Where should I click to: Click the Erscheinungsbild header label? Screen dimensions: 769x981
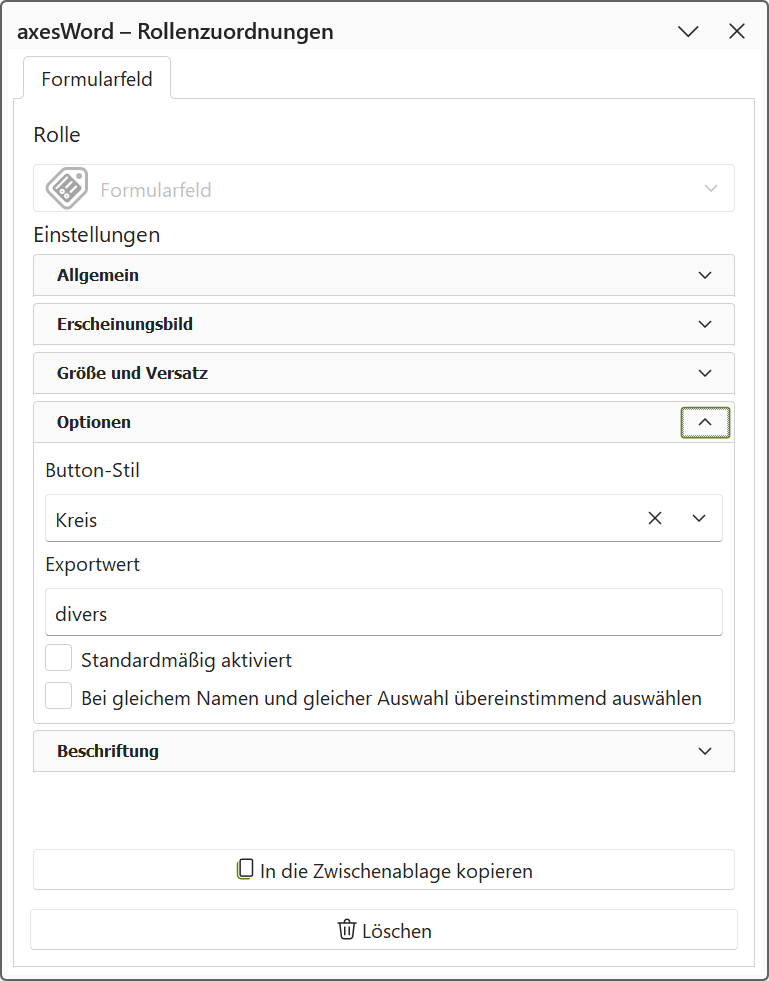click(x=125, y=324)
